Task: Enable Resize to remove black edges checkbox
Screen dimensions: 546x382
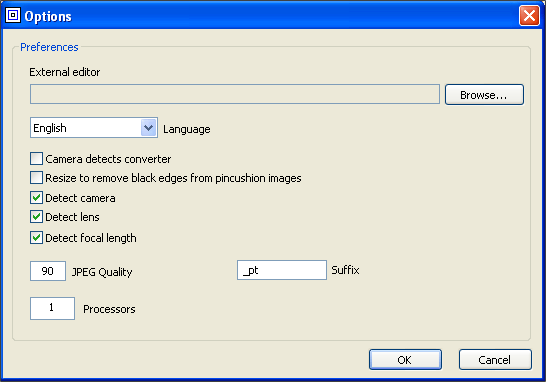Action: pyautogui.click(x=36, y=178)
